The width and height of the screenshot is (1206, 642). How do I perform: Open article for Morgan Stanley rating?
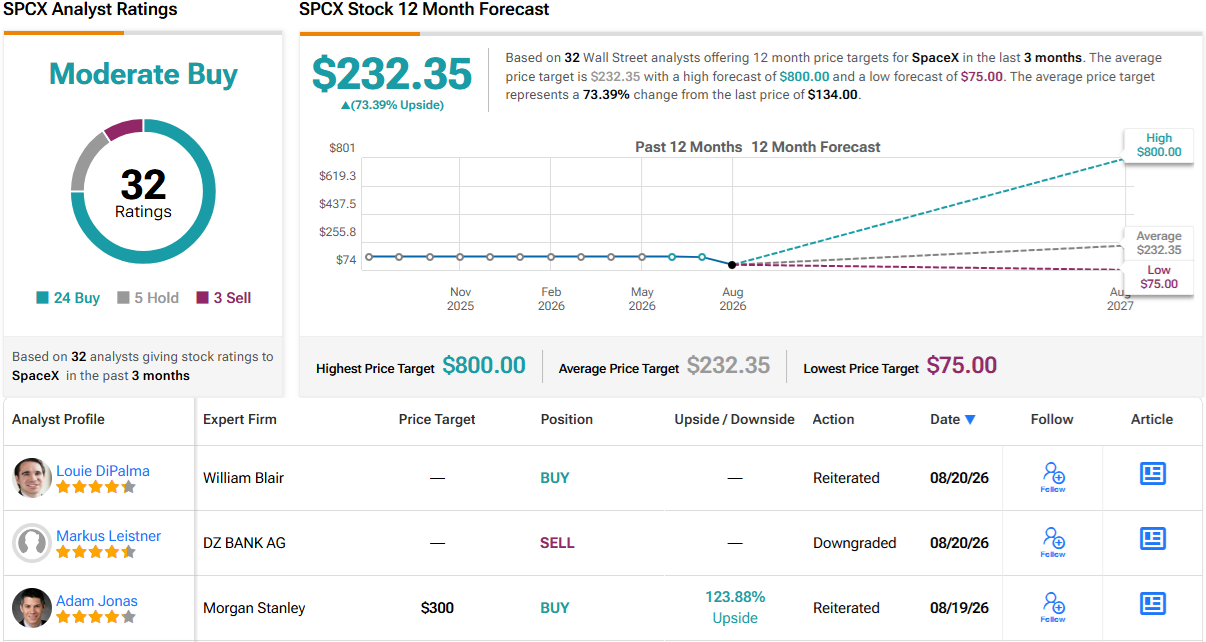pyautogui.click(x=1153, y=604)
